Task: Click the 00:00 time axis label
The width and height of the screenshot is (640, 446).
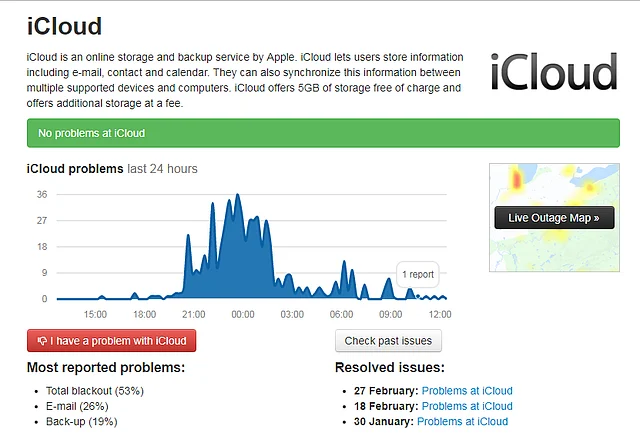Action: coord(243,315)
